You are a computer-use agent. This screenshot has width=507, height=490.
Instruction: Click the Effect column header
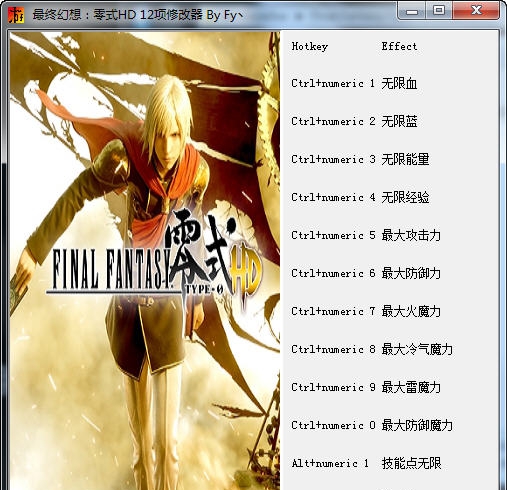[x=399, y=46]
